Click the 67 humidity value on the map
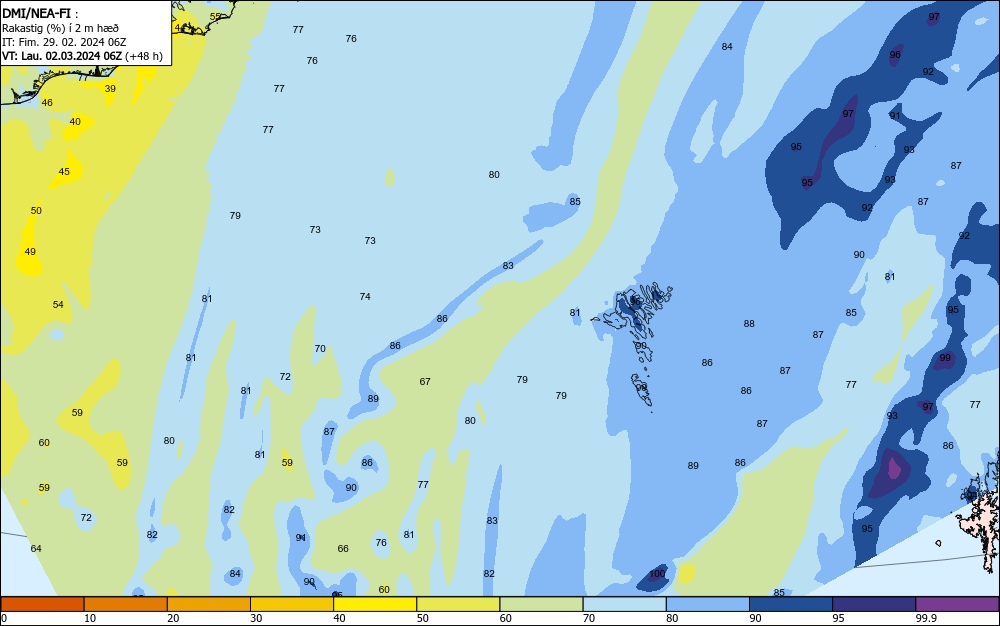This screenshot has height=626, width=1000. click(425, 382)
